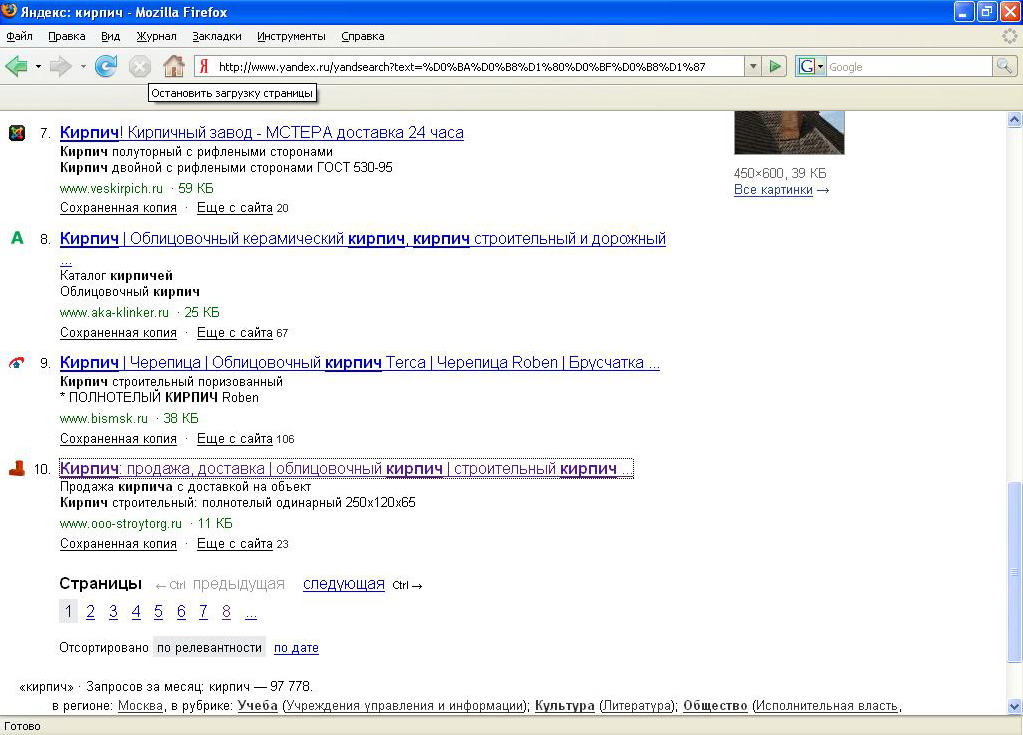
Task: Click the Москва region link
Action: [140, 706]
